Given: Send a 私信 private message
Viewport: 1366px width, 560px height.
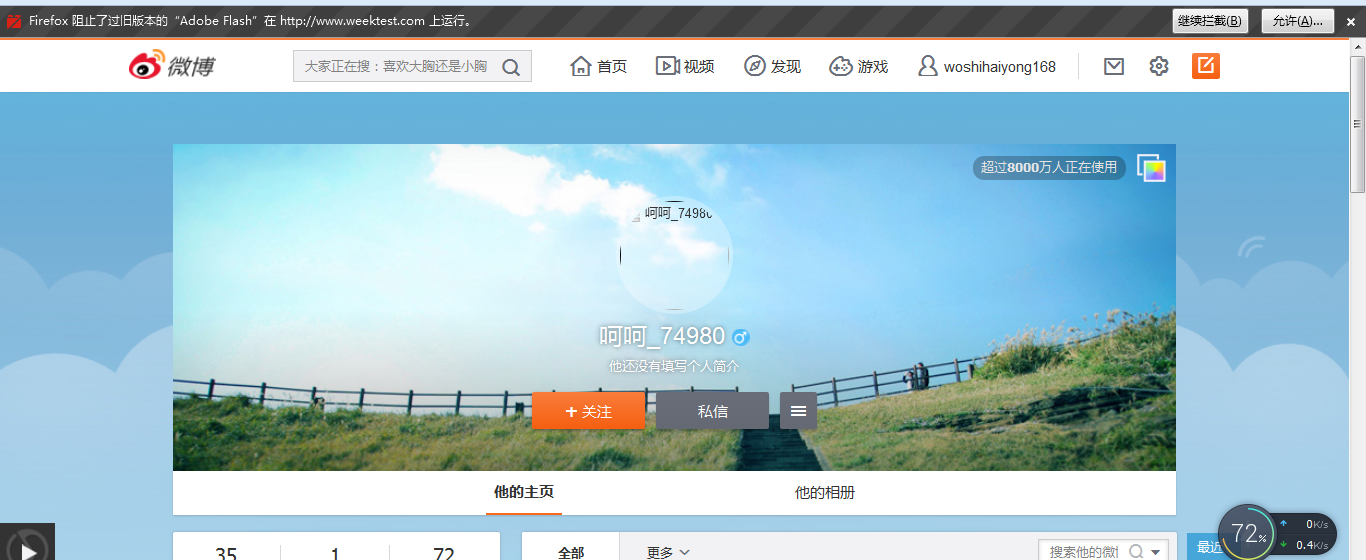Looking at the screenshot, I should (712, 411).
